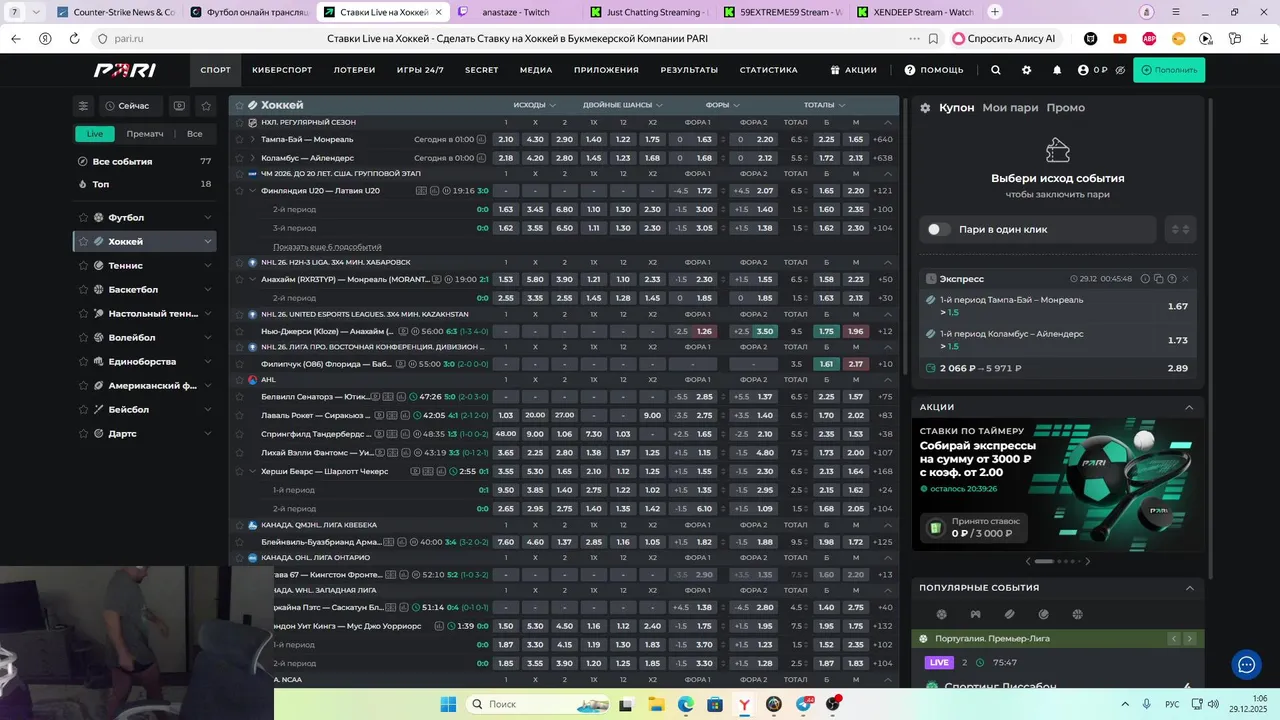Star Хоккей in sports sidebar
This screenshot has height=720, width=1280.
tap(85, 241)
